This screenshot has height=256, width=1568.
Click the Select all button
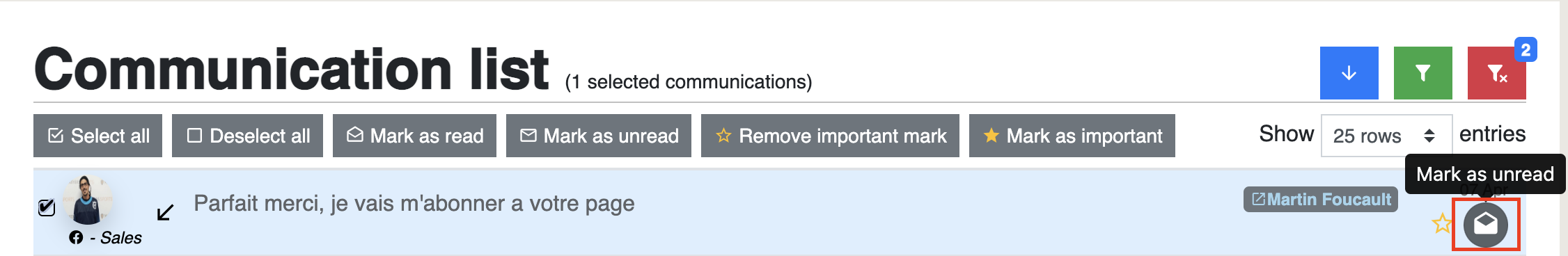pyautogui.click(x=97, y=136)
